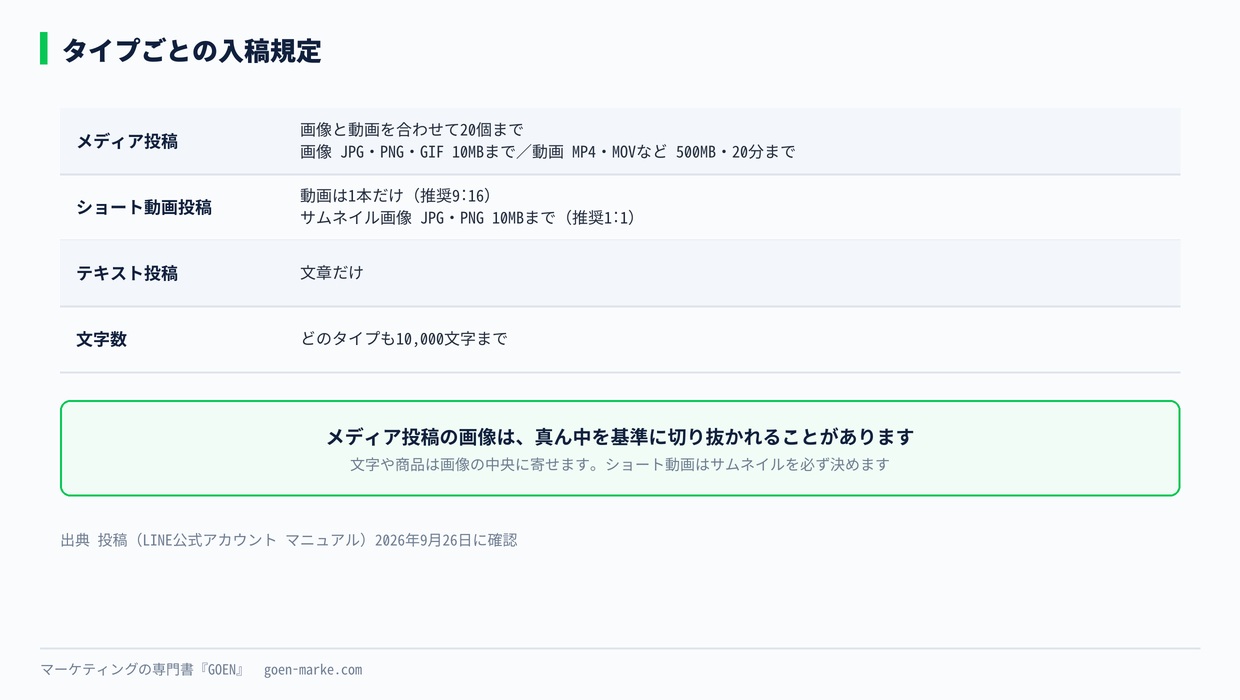Open the goen-marke.com footer link
This screenshot has height=700, width=1240.
(313, 670)
